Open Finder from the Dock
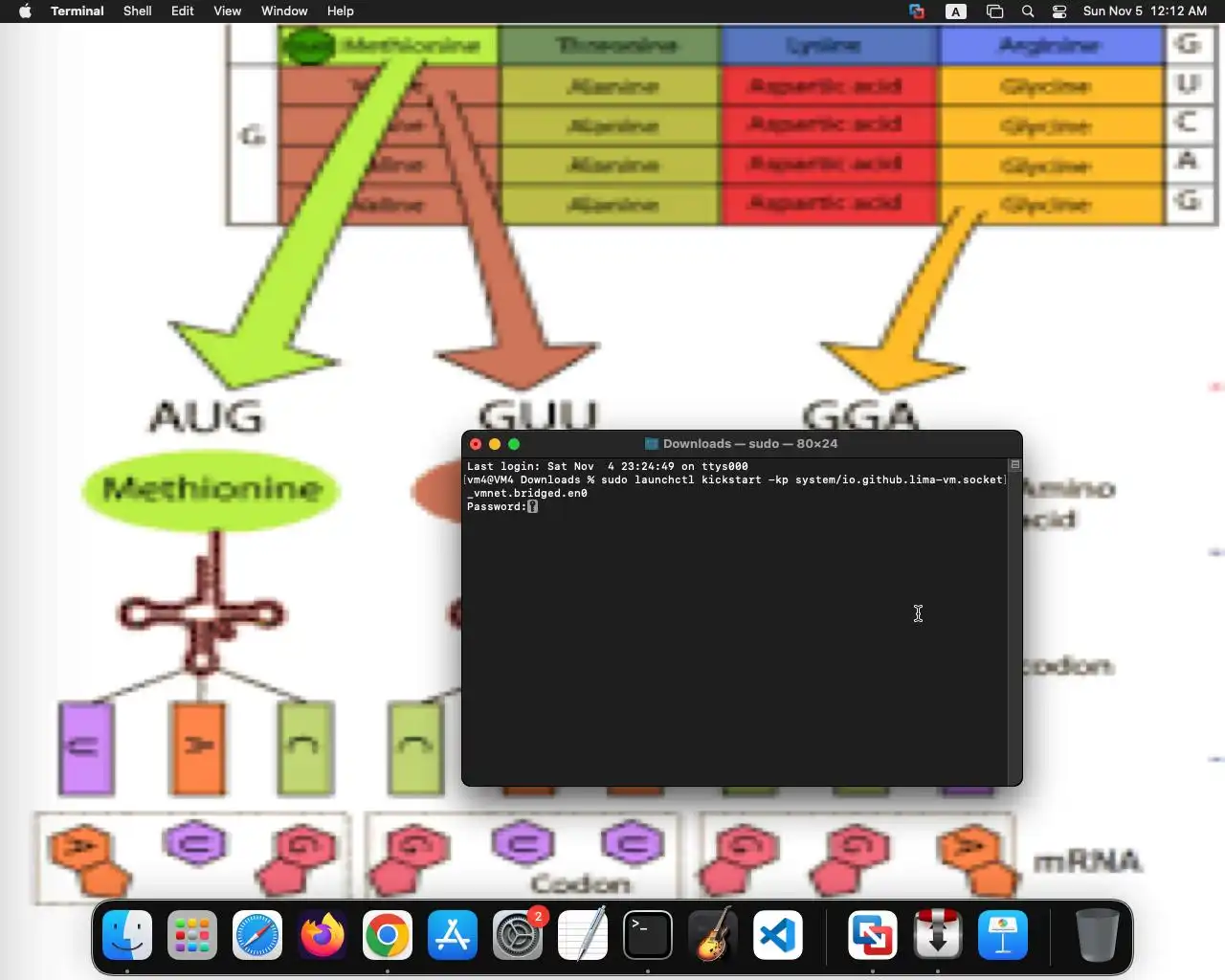Screen dimensions: 1225x980 click(127, 935)
